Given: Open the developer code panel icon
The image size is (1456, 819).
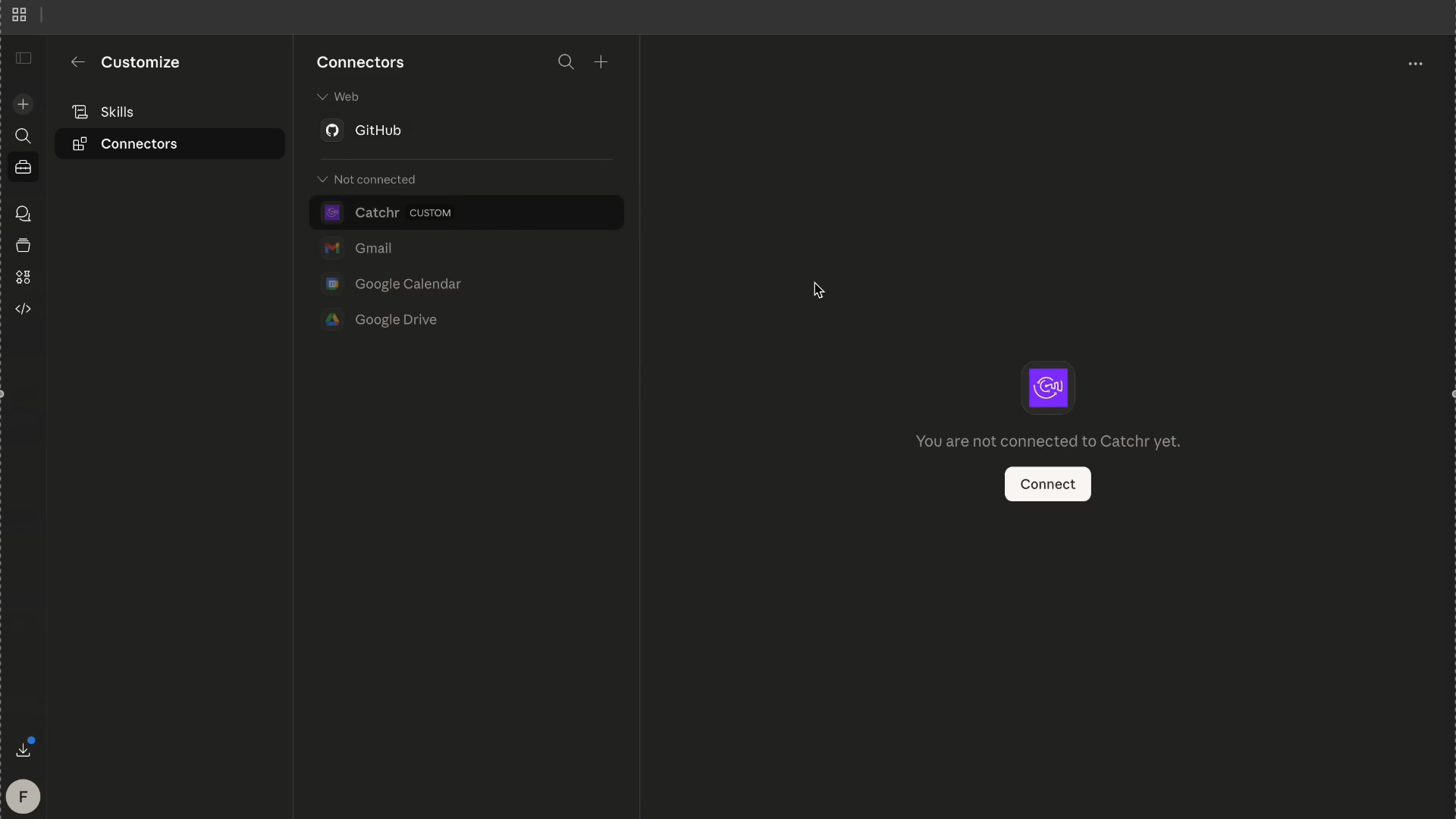Looking at the screenshot, I should (x=24, y=309).
